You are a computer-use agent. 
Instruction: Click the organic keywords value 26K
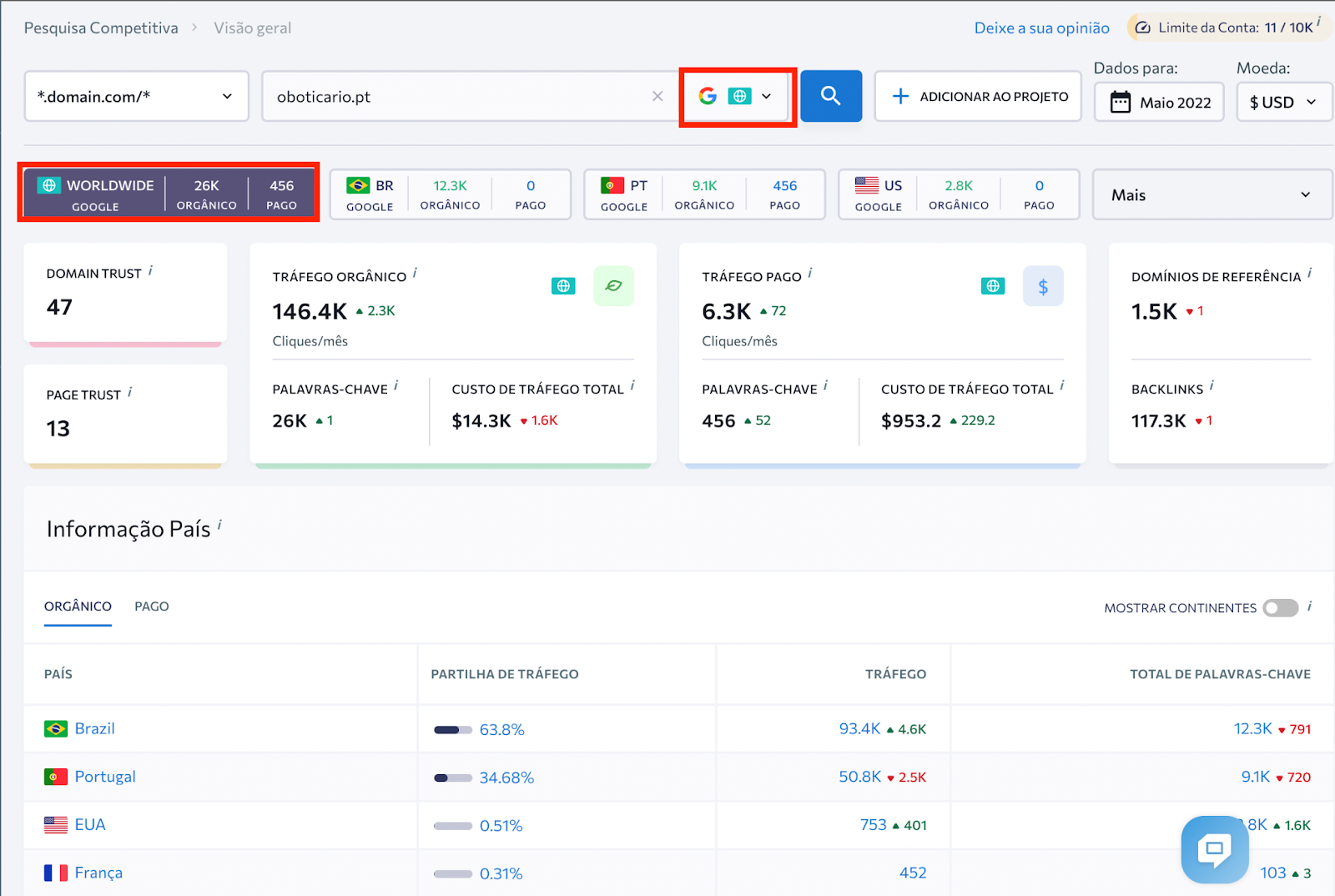pos(290,421)
